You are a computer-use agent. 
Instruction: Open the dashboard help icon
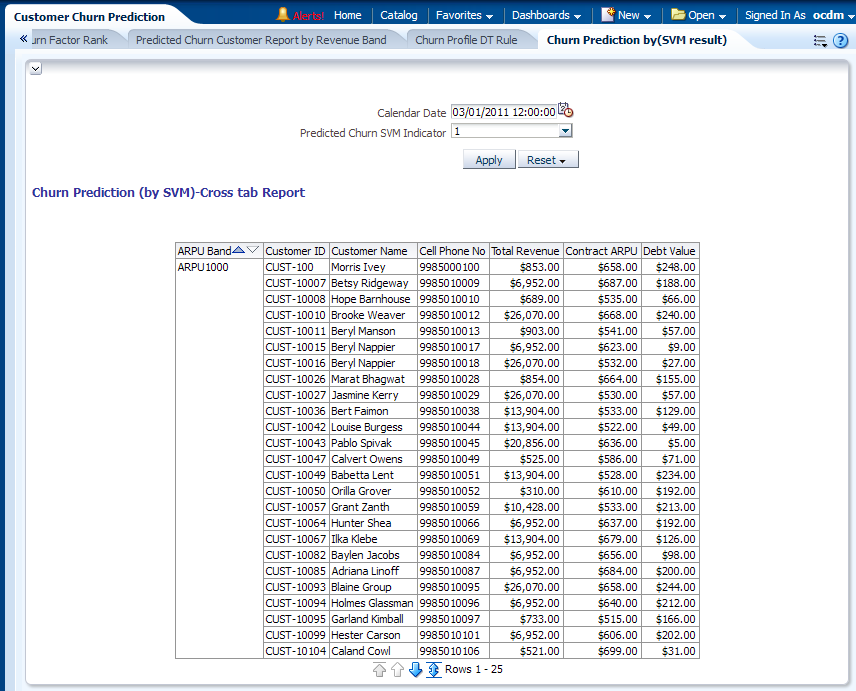(x=840, y=40)
